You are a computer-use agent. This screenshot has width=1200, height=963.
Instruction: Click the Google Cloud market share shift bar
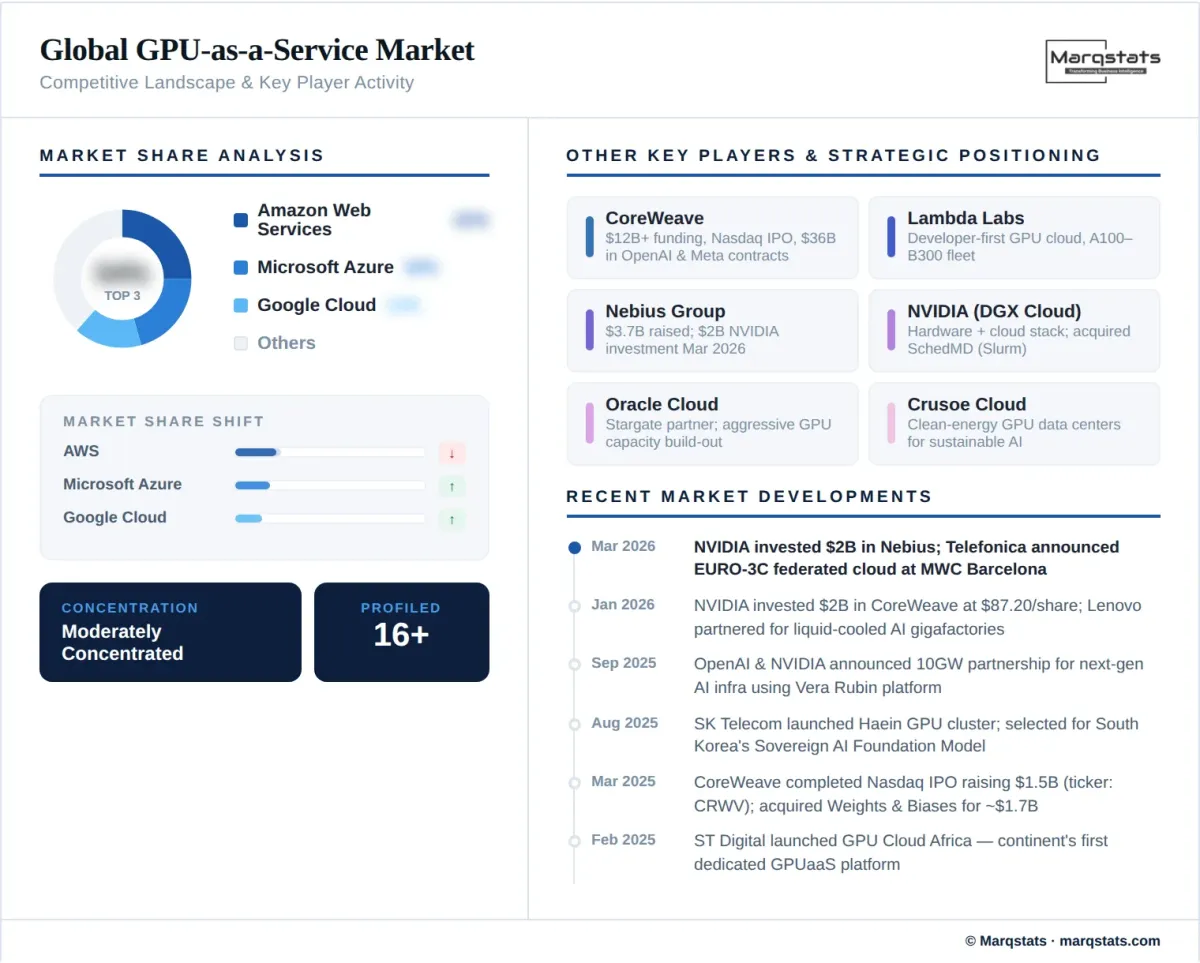330,518
